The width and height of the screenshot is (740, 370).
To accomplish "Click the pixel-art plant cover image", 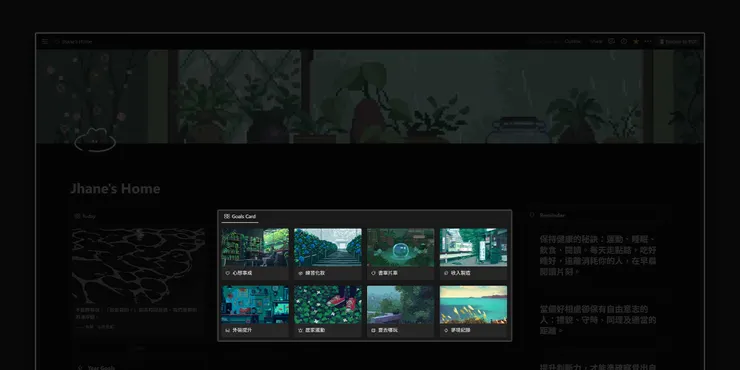I will pos(370,96).
